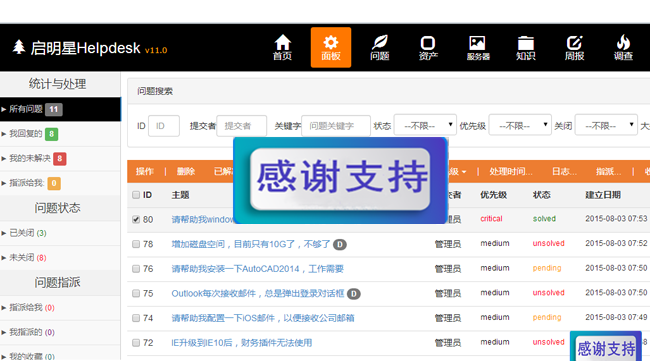Click 处理时间 in the orange toolbar
Image resolution: width=650 pixels, height=361 pixels.
coord(511,172)
